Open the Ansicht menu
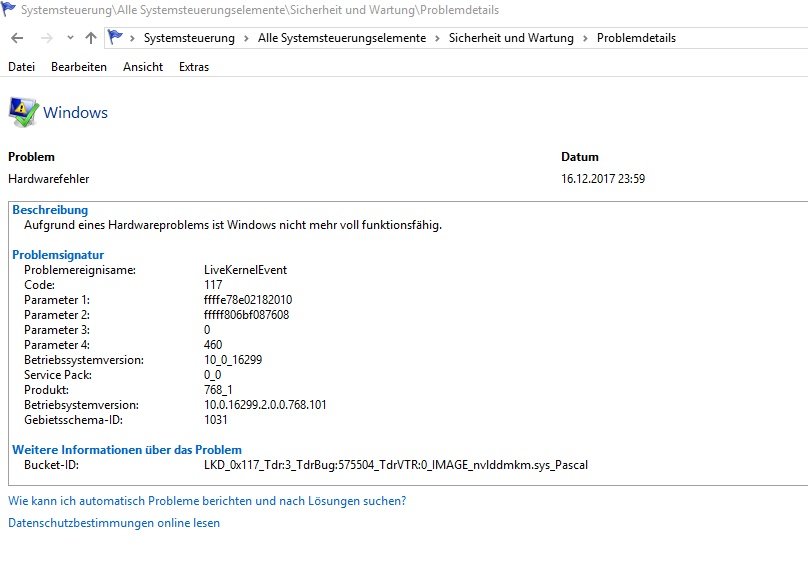 143,67
